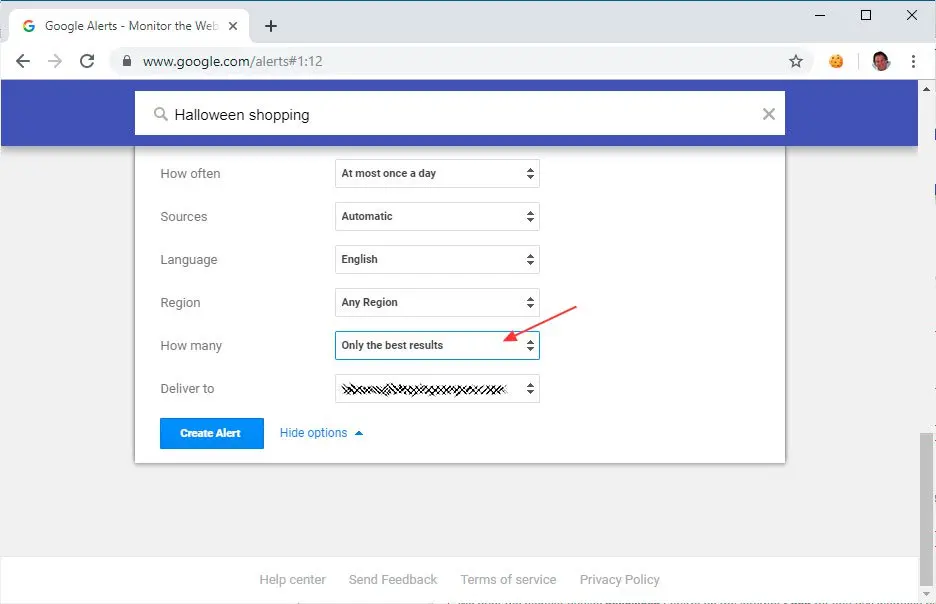Expand the Sources dropdown
The image size is (936, 604).
click(437, 216)
